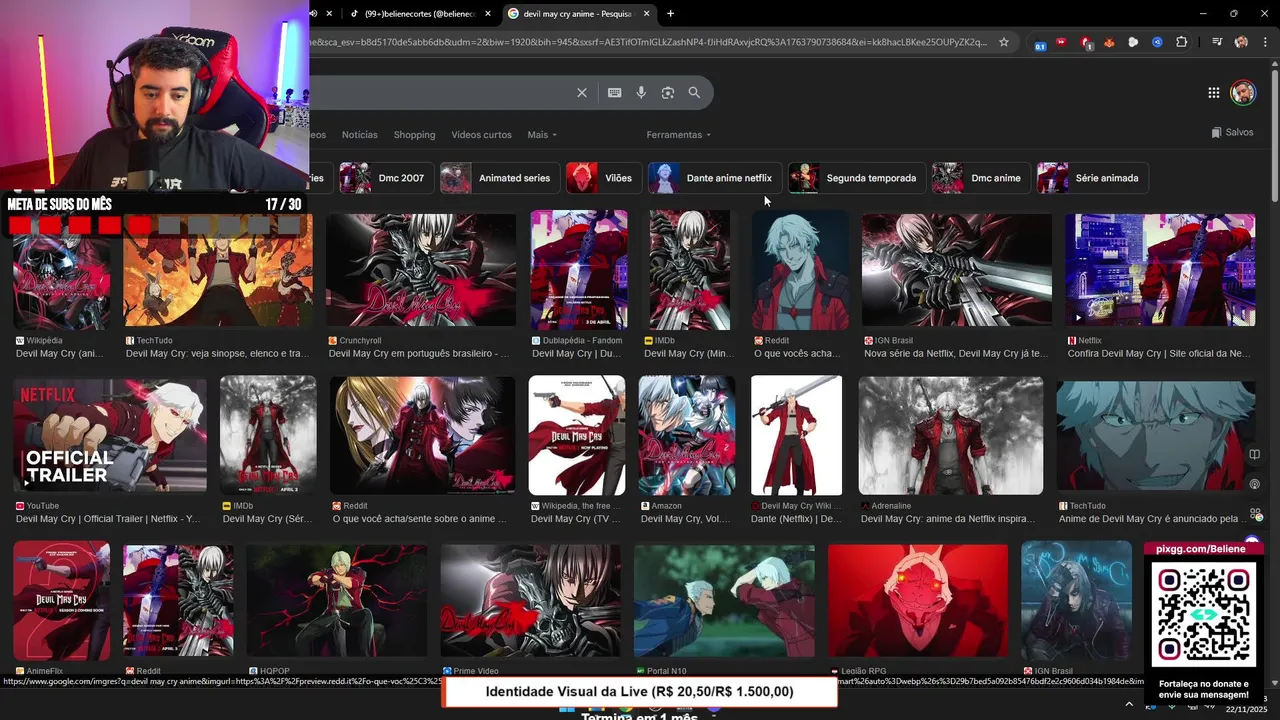
Task: Open the Netflix official site image result
Action: 1160,270
